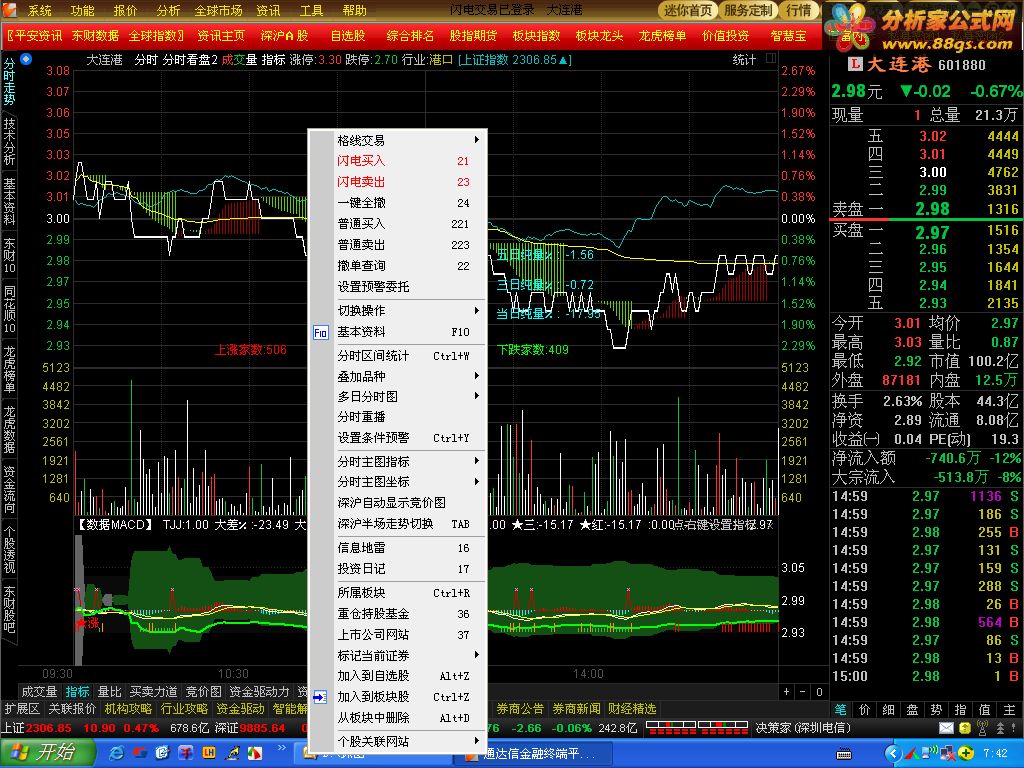This screenshot has width=1024, height=768.
Task: Click the double up-arrow icon in status bar
Action: (x=1000, y=728)
